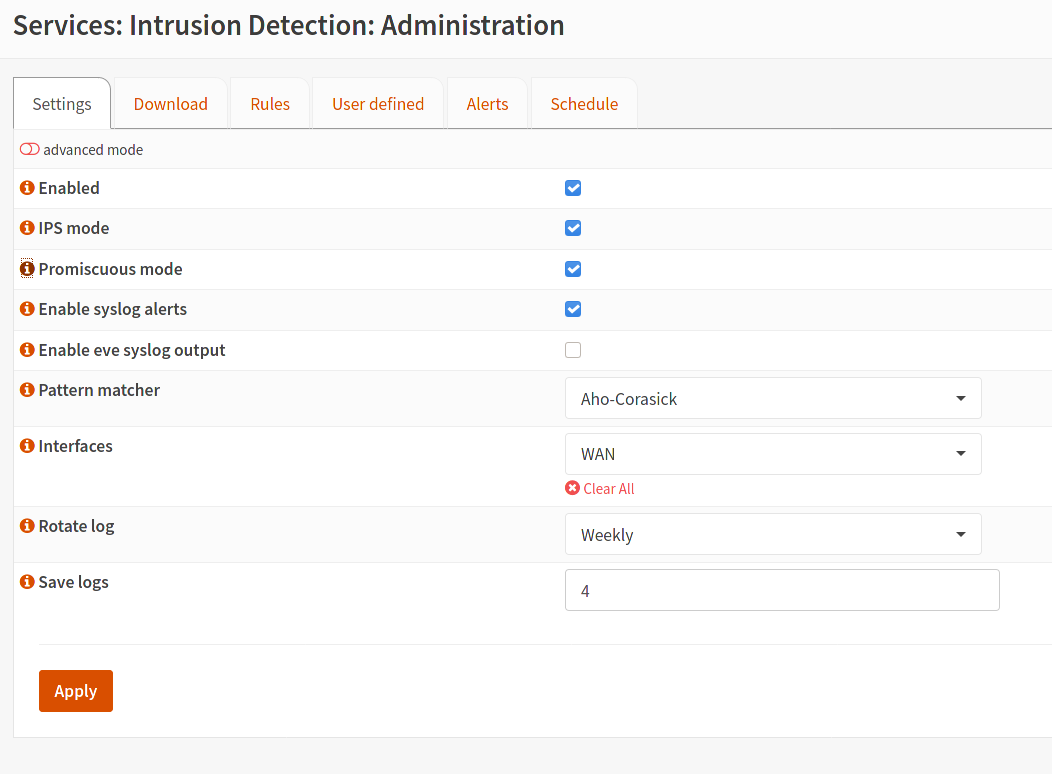Click the Pattern matcher info icon
Screen dimensions: 1052x774
pyautogui.click(x=27, y=390)
